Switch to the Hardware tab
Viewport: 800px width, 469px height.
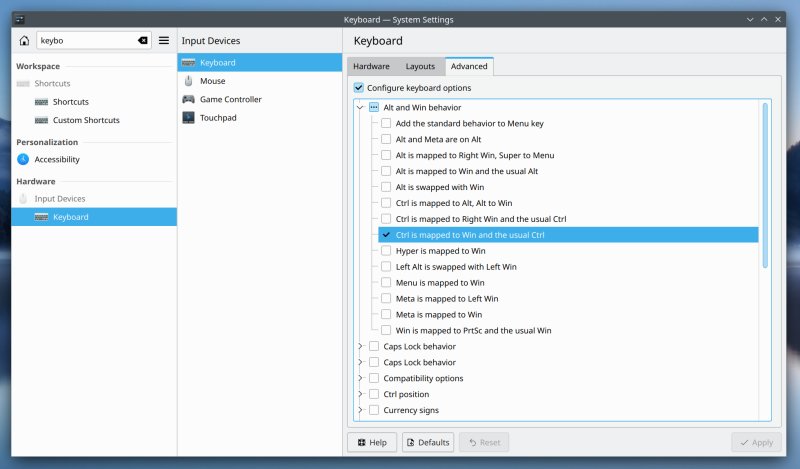coord(371,67)
